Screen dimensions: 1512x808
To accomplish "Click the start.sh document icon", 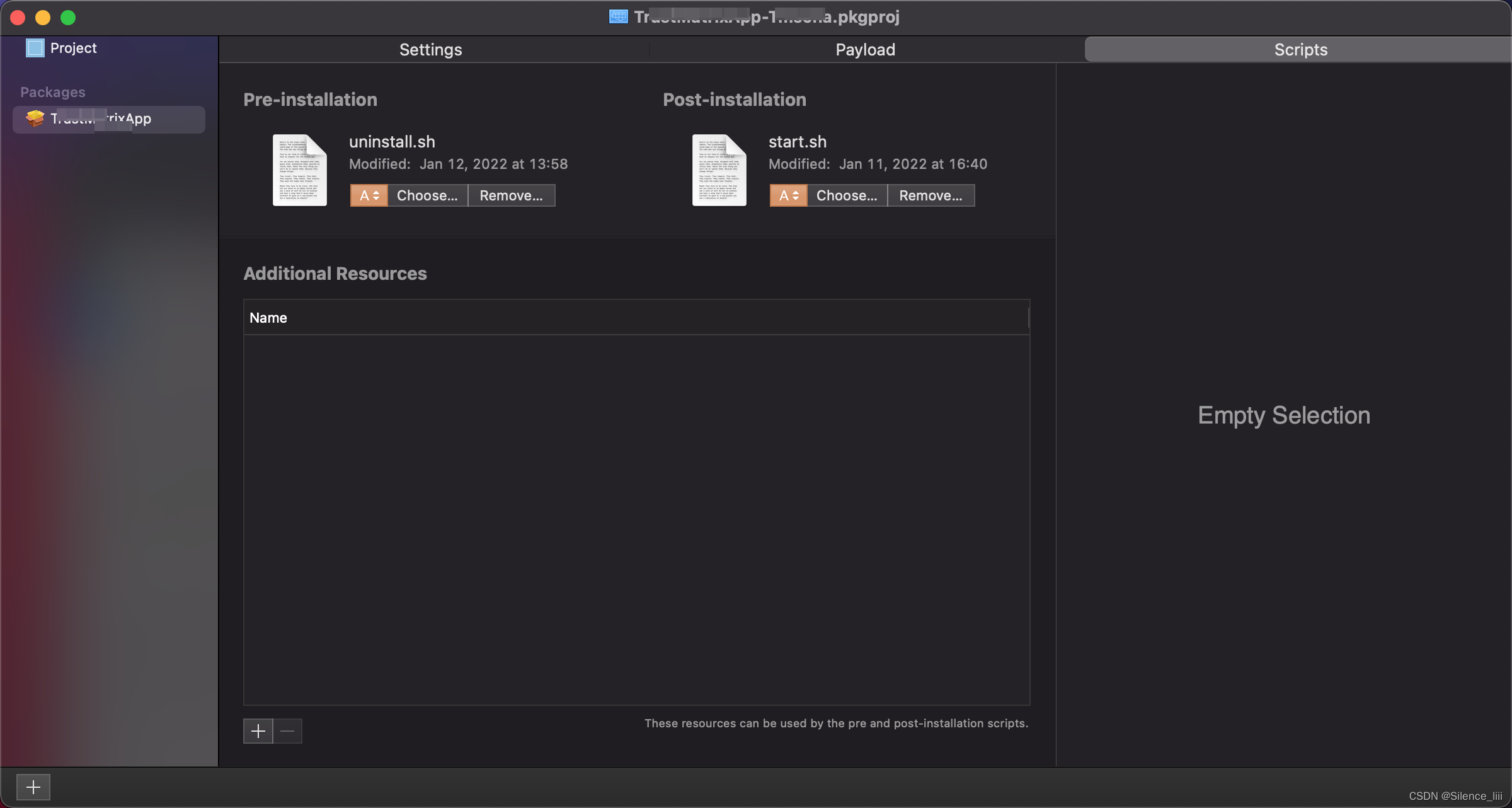I will click(x=719, y=170).
